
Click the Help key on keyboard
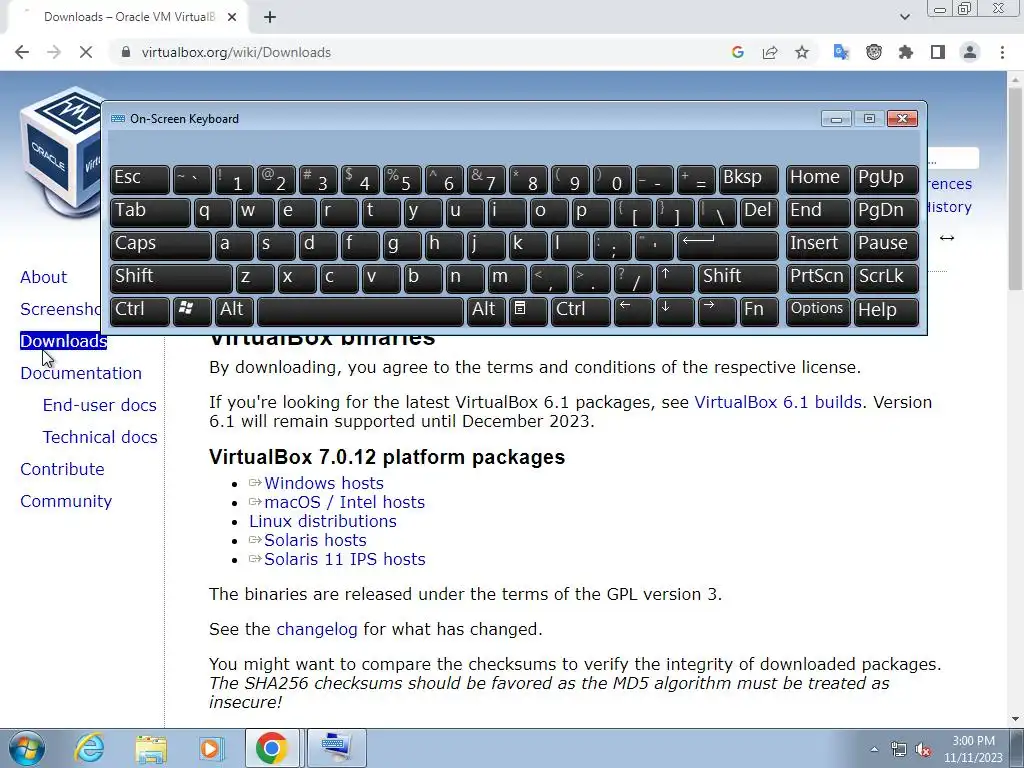click(886, 310)
